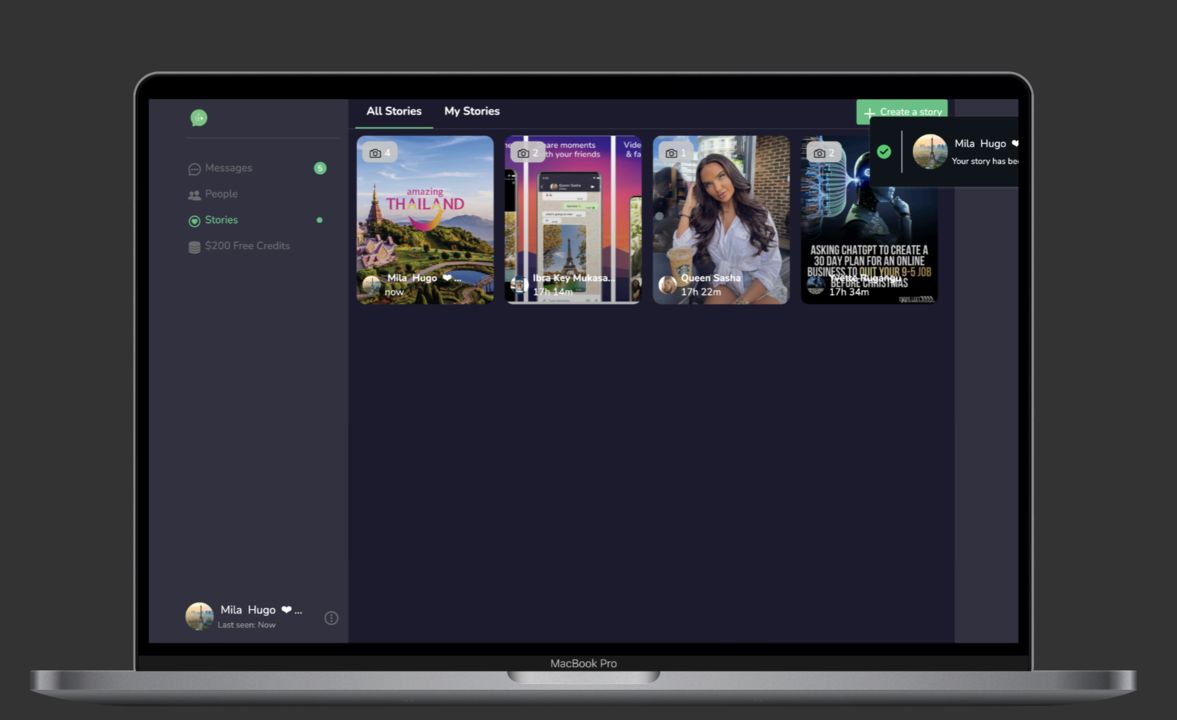This screenshot has height=720, width=1177.
Task: Open the Messages section label
Action: [x=229, y=168]
